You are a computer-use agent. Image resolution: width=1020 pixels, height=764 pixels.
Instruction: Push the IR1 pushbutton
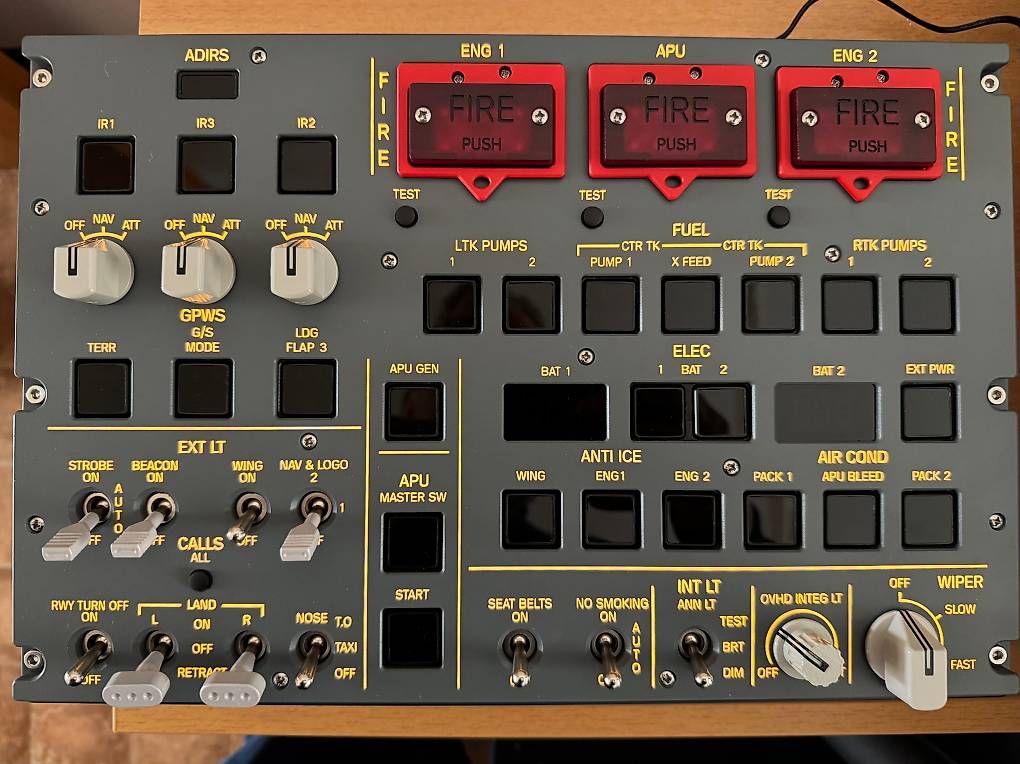pos(106,165)
